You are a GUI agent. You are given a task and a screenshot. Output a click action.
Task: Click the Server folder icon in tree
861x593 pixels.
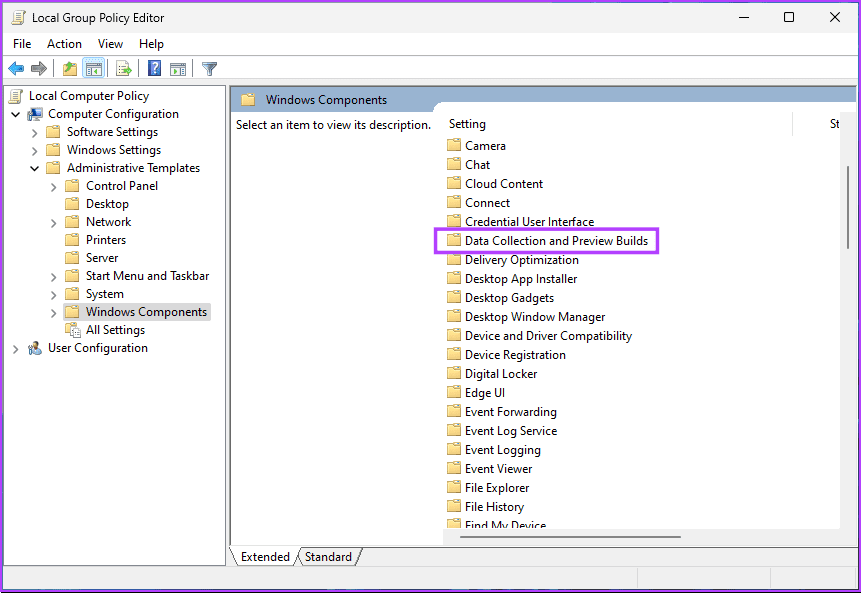(x=72, y=258)
